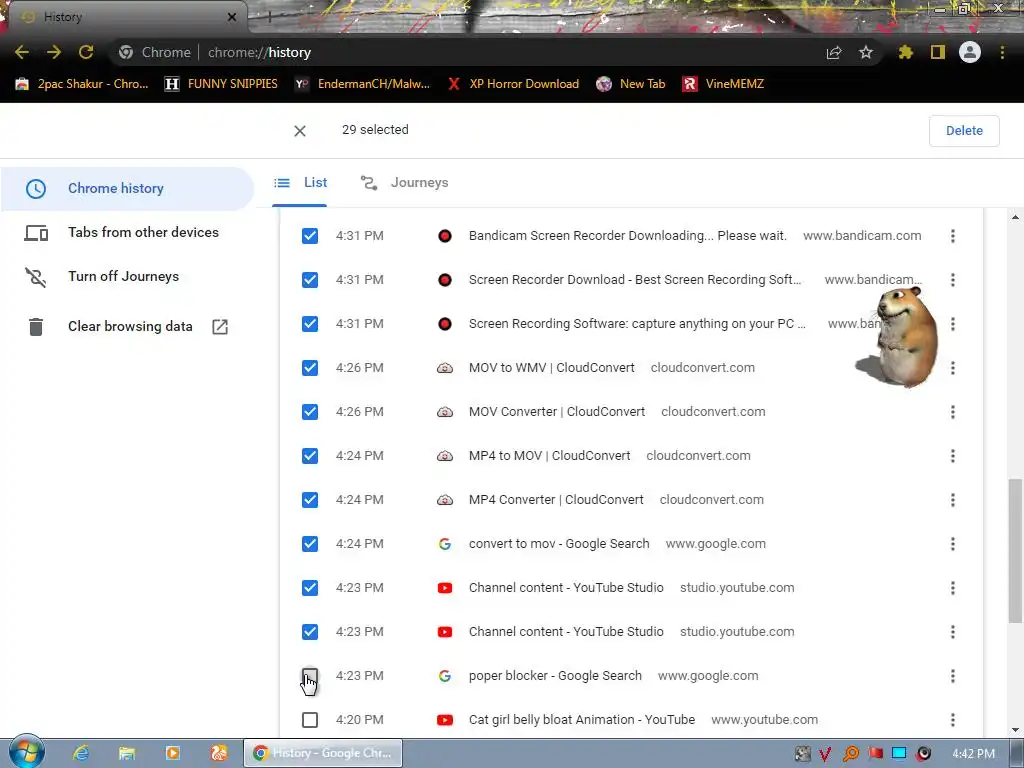Open more actions for Cat girl belly bloat entry
This screenshot has width=1024, height=768.
tap(953, 720)
